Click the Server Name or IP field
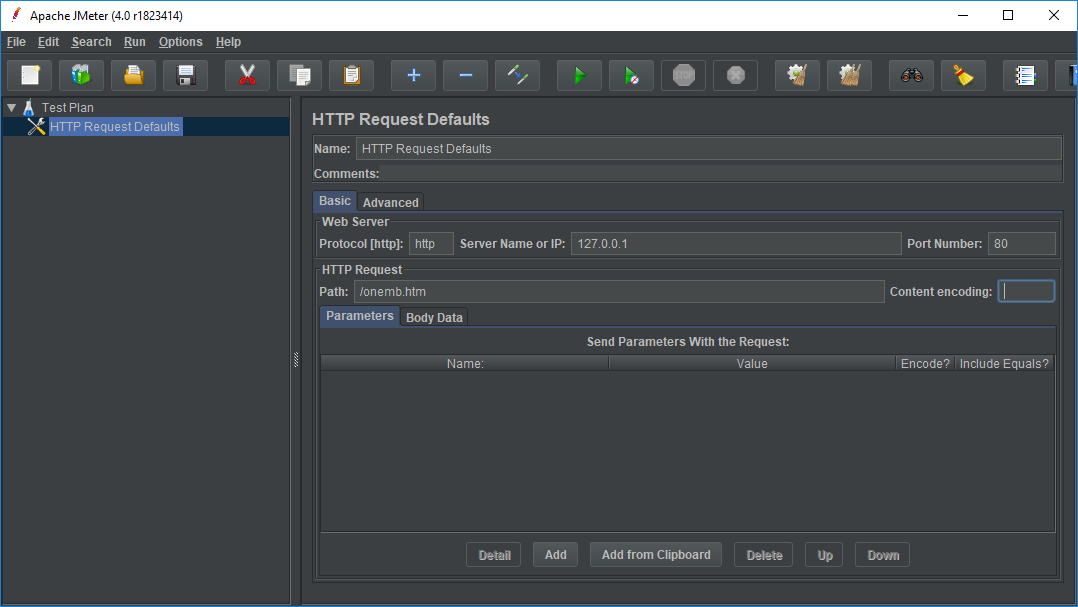Image resolution: width=1078 pixels, height=607 pixels. click(x=735, y=244)
